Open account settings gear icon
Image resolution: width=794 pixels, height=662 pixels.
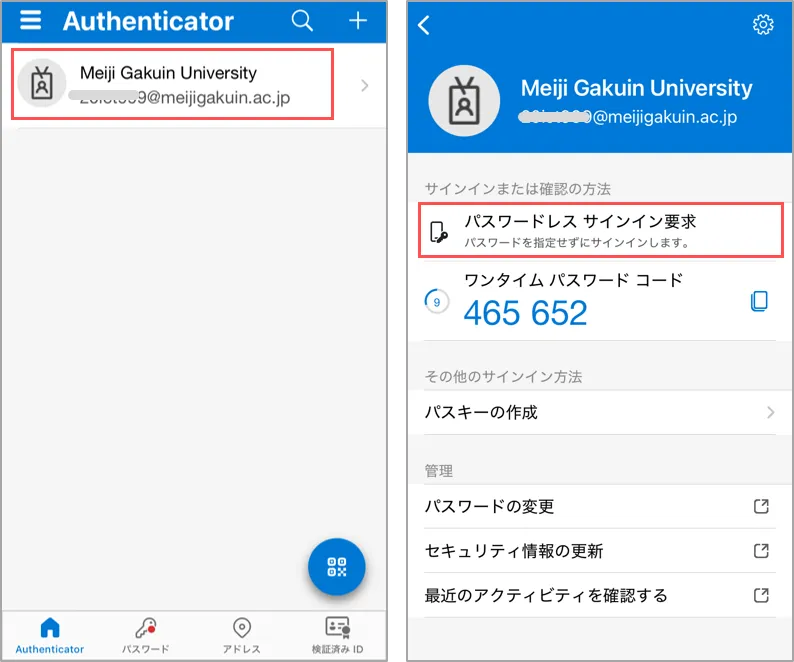(763, 24)
